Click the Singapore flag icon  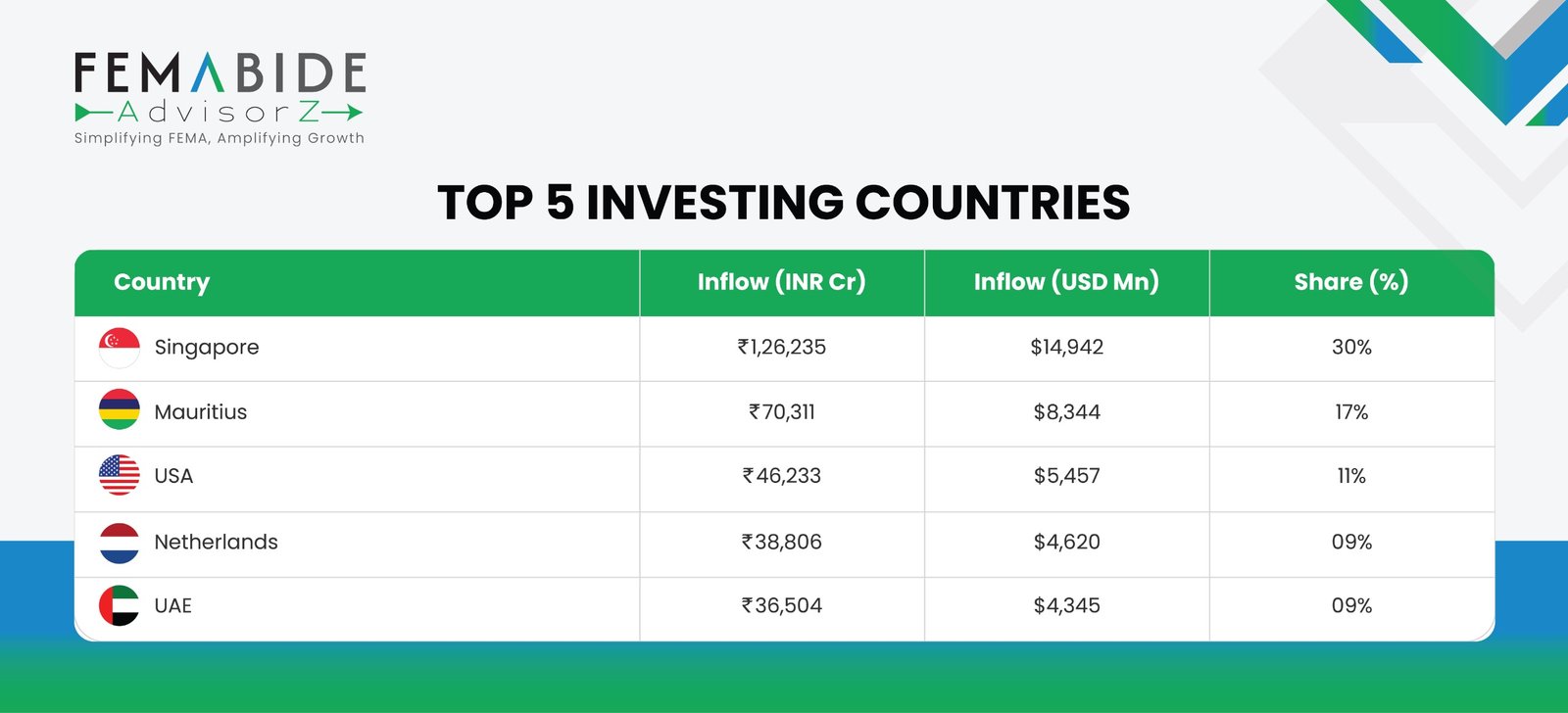(119, 348)
